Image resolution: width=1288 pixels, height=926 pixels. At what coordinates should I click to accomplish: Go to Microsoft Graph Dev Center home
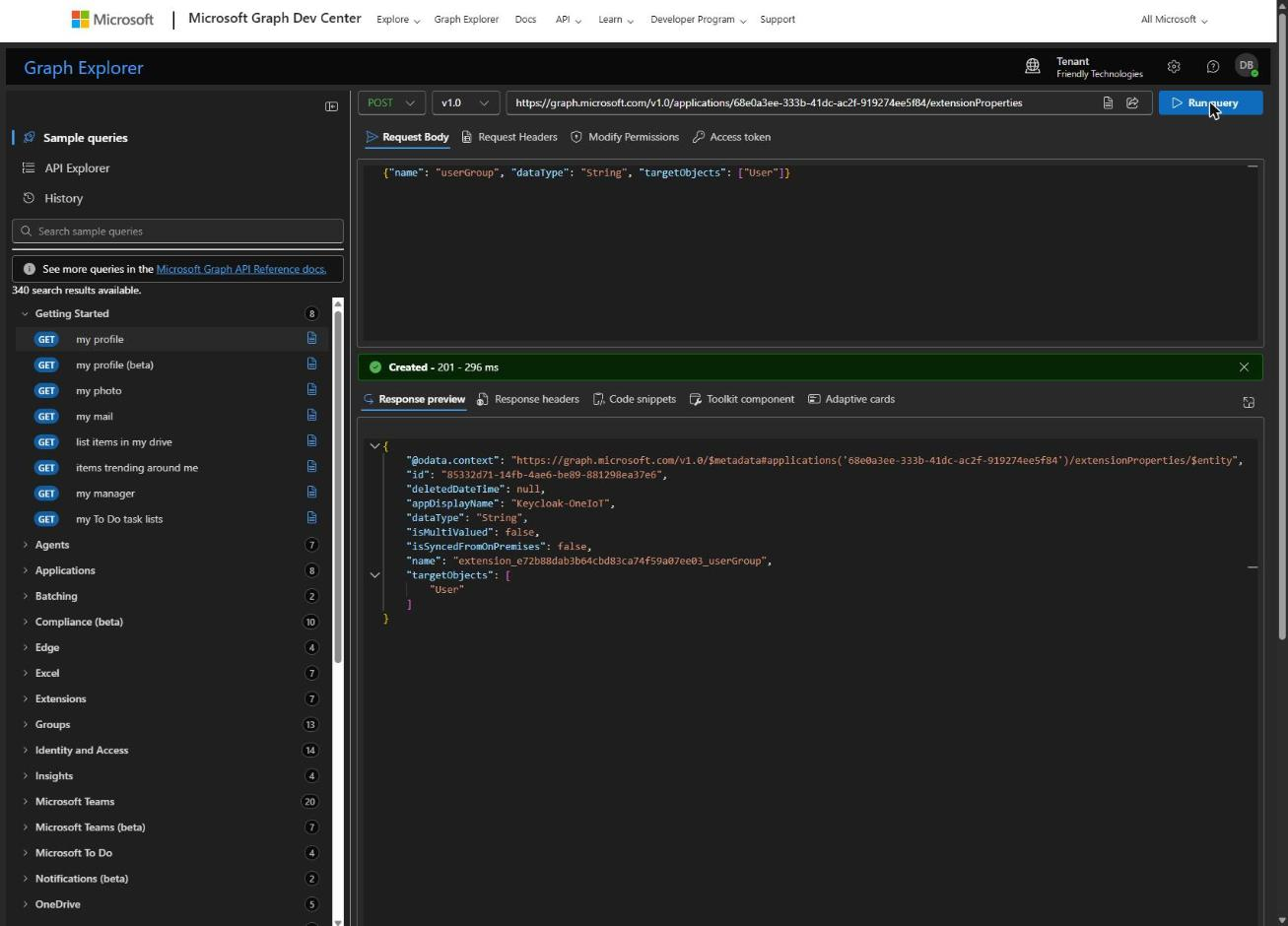pos(274,19)
